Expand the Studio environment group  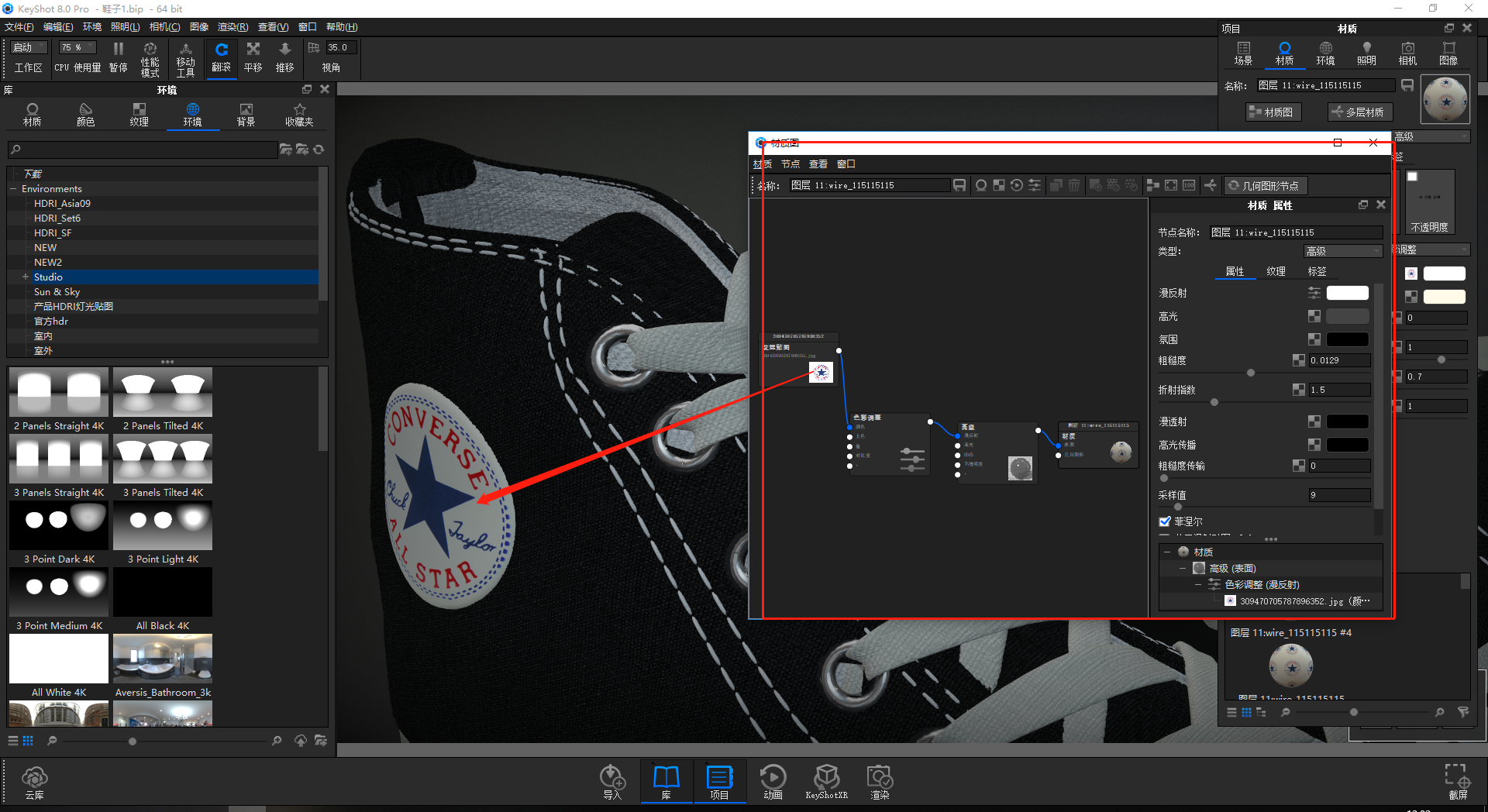click(x=24, y=277)
